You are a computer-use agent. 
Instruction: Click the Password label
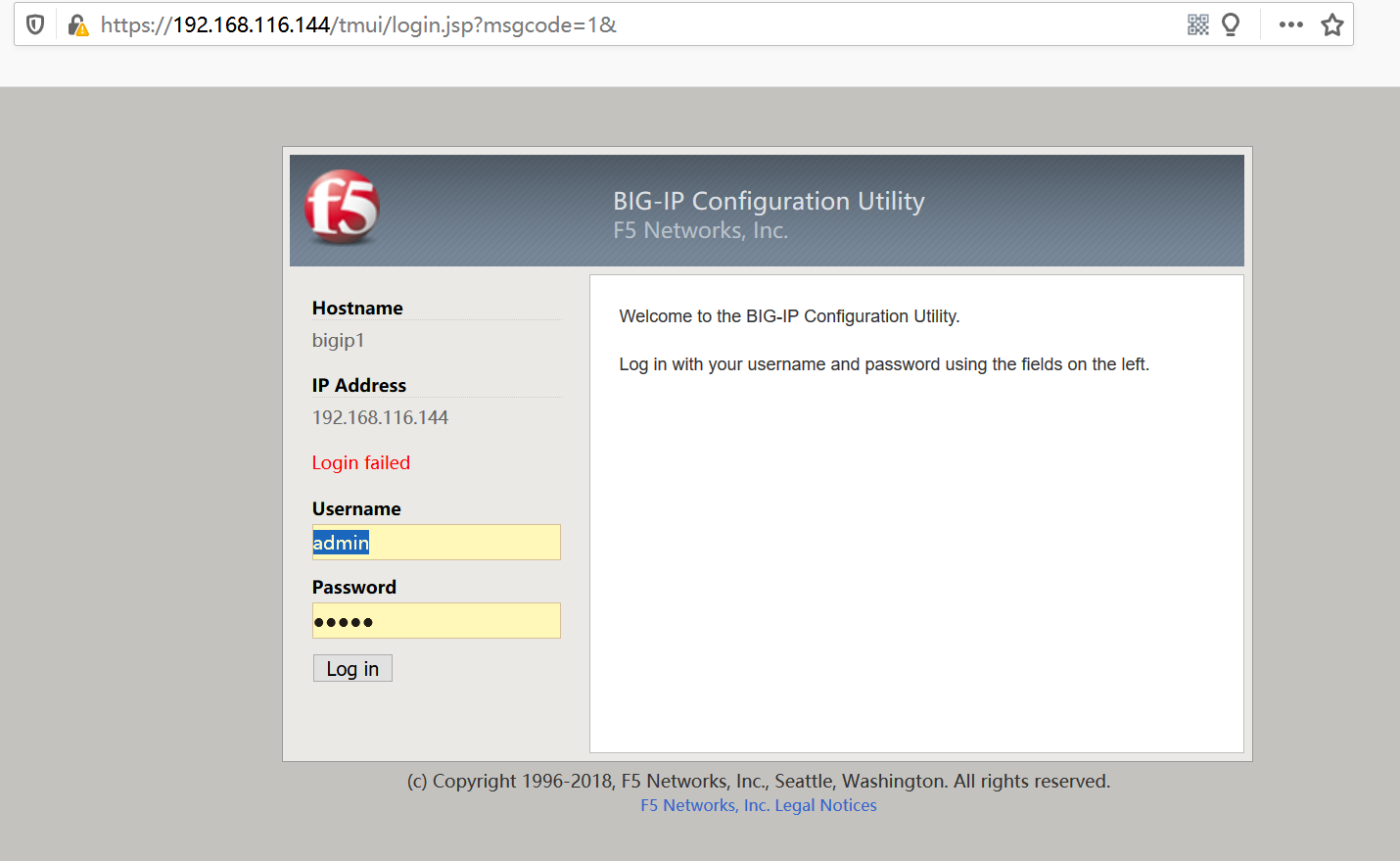pos(354,587)
